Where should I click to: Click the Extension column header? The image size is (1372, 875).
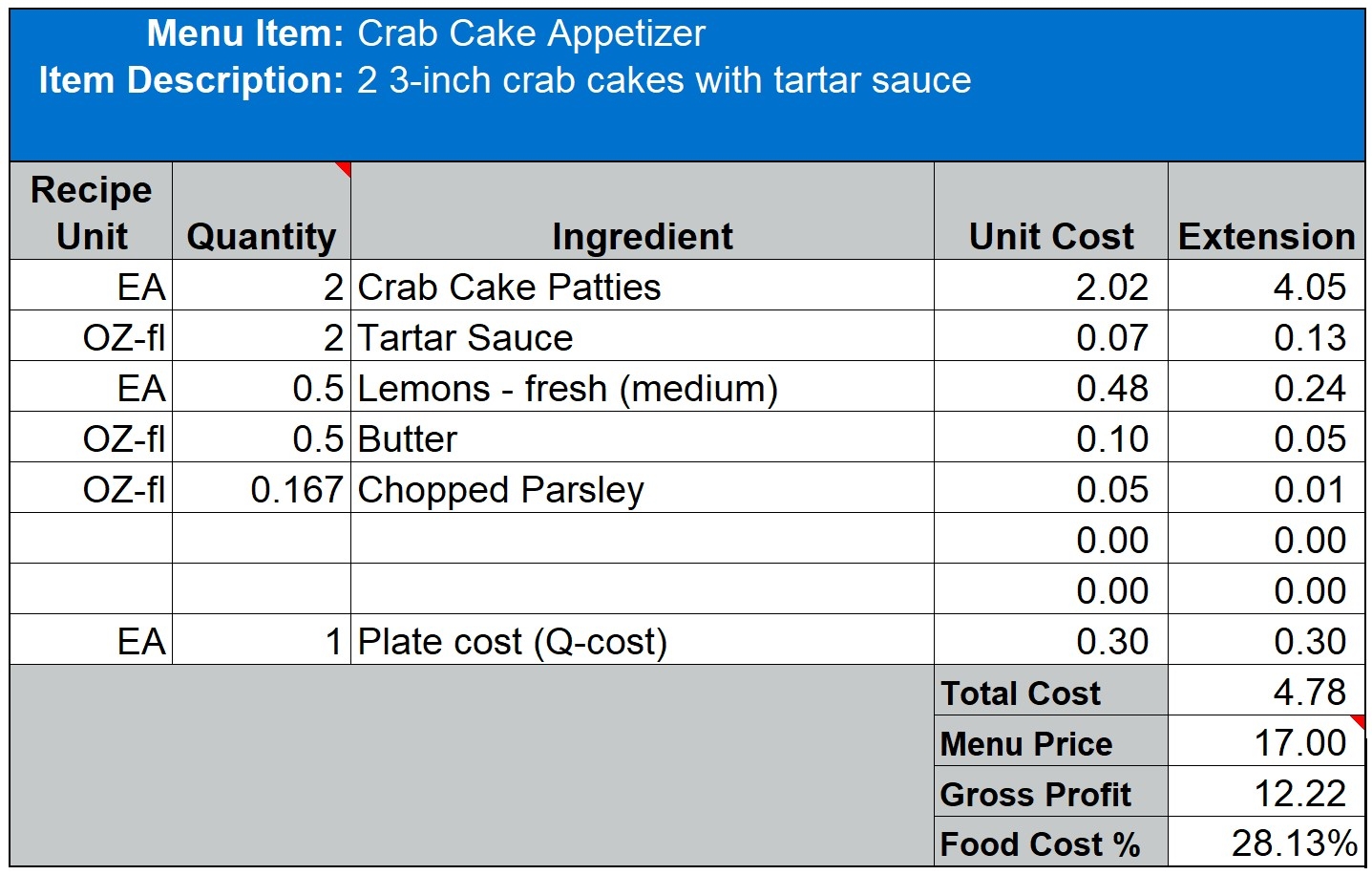pyautogui.click(x=1266, y=236)
